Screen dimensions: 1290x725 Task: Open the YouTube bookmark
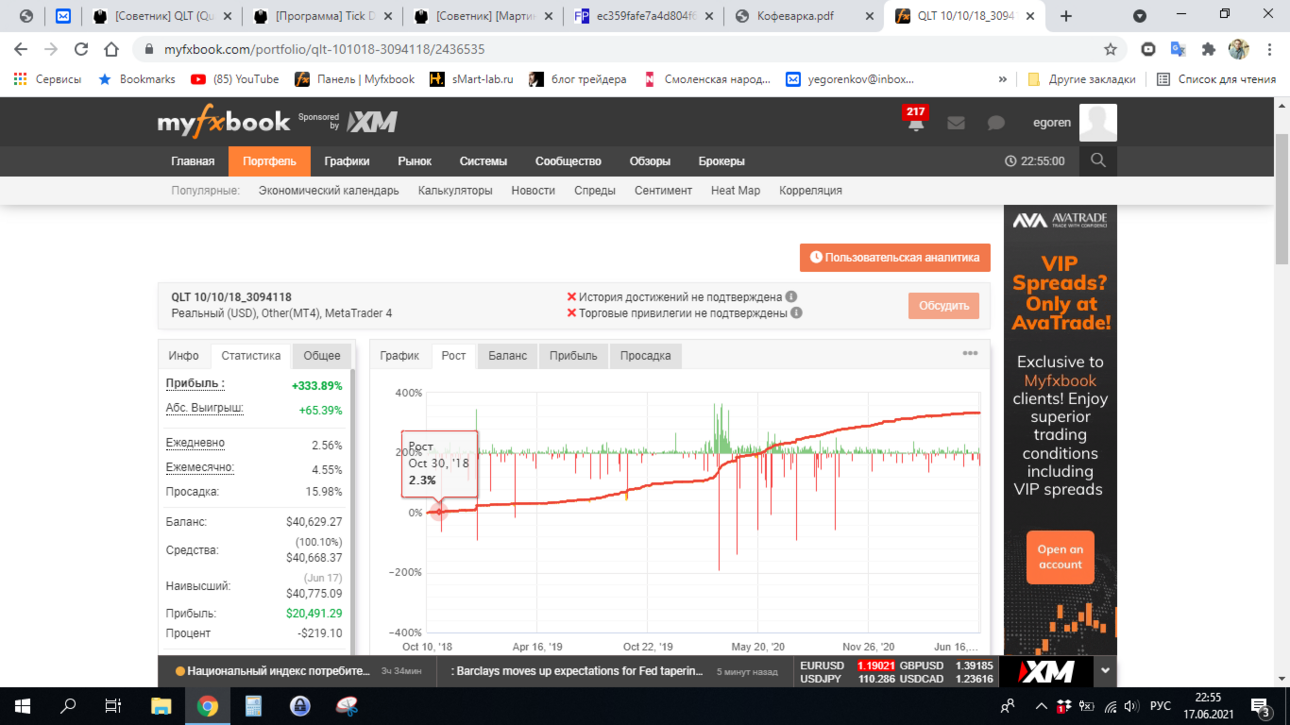[235, 79]
